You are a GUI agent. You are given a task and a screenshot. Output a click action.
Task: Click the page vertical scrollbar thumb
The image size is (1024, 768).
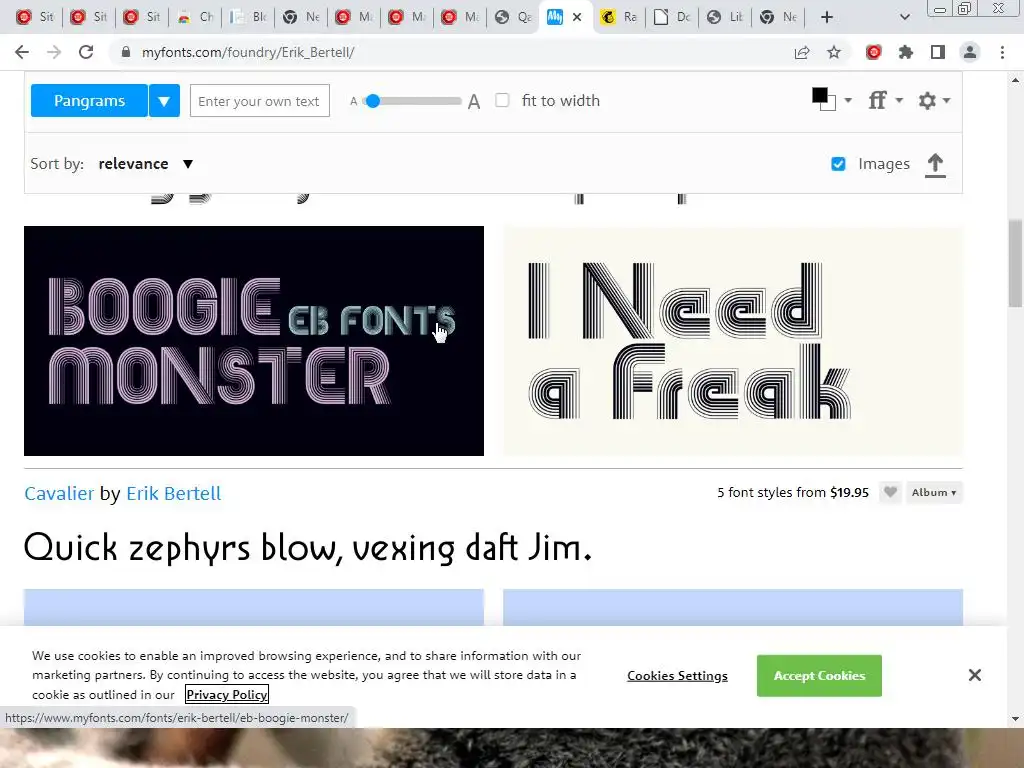pos(1015,263)
